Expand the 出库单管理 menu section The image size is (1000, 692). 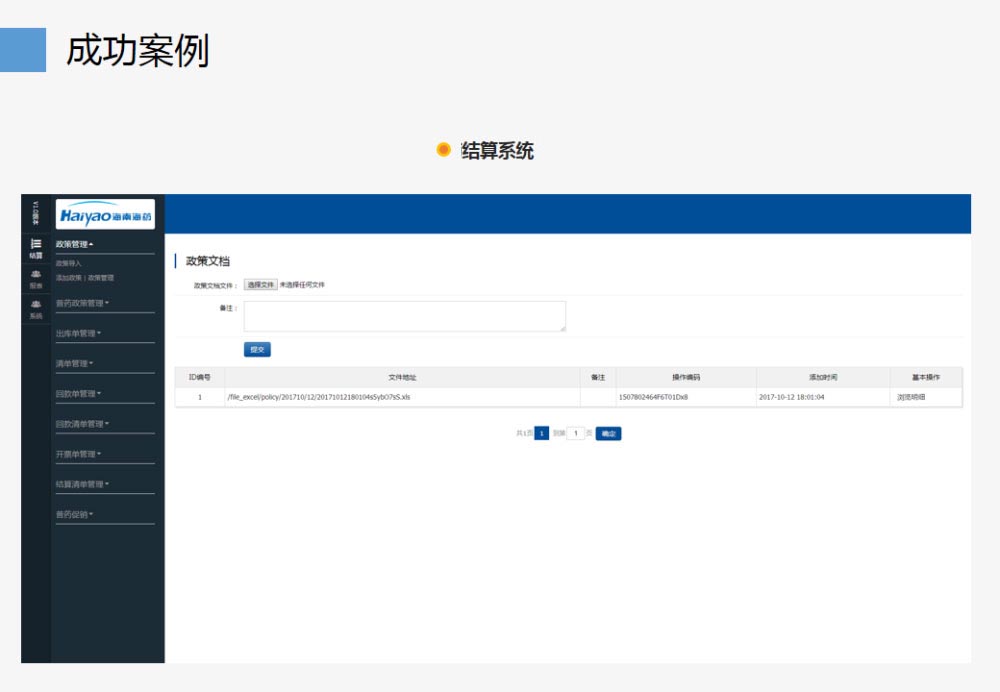pos(78,334)
